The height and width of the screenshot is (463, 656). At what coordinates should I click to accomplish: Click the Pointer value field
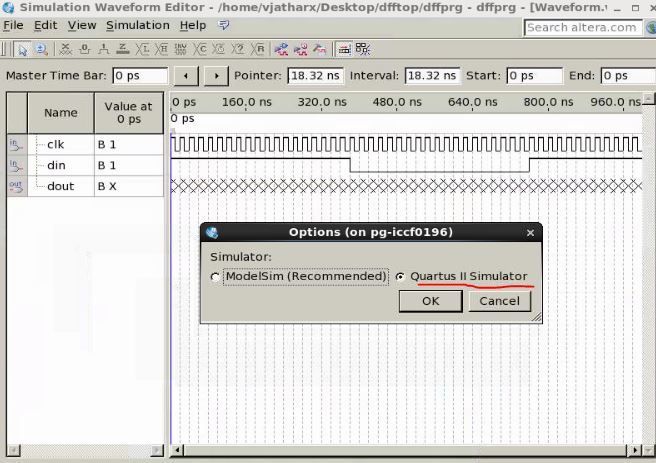point(315,76)
